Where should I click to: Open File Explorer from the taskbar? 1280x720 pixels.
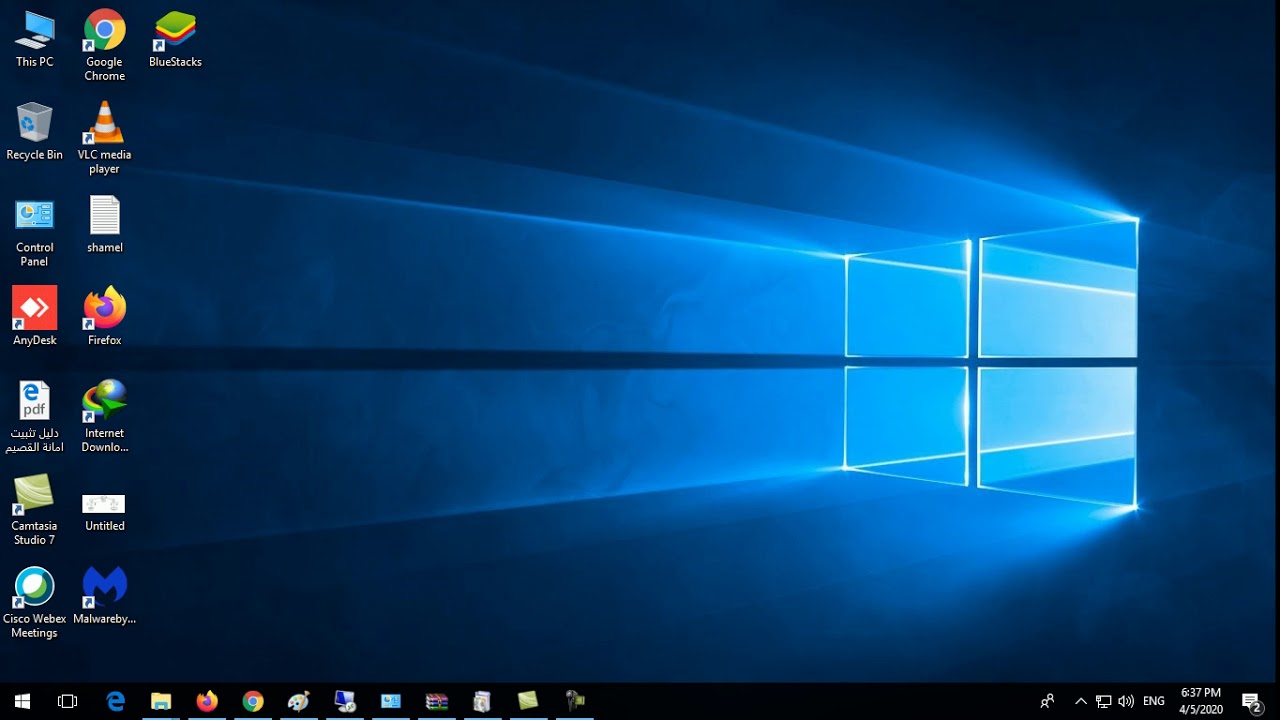(161, 701)
